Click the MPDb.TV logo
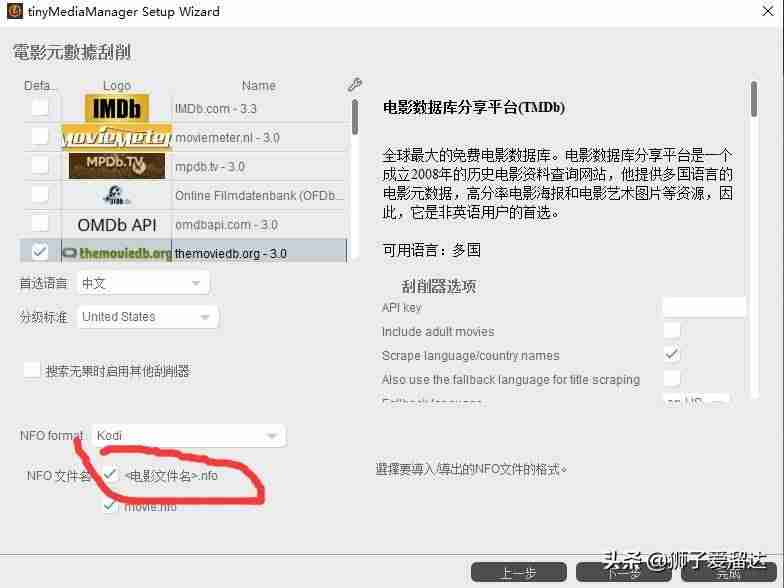Screen dimensions: 784x588 116,166
